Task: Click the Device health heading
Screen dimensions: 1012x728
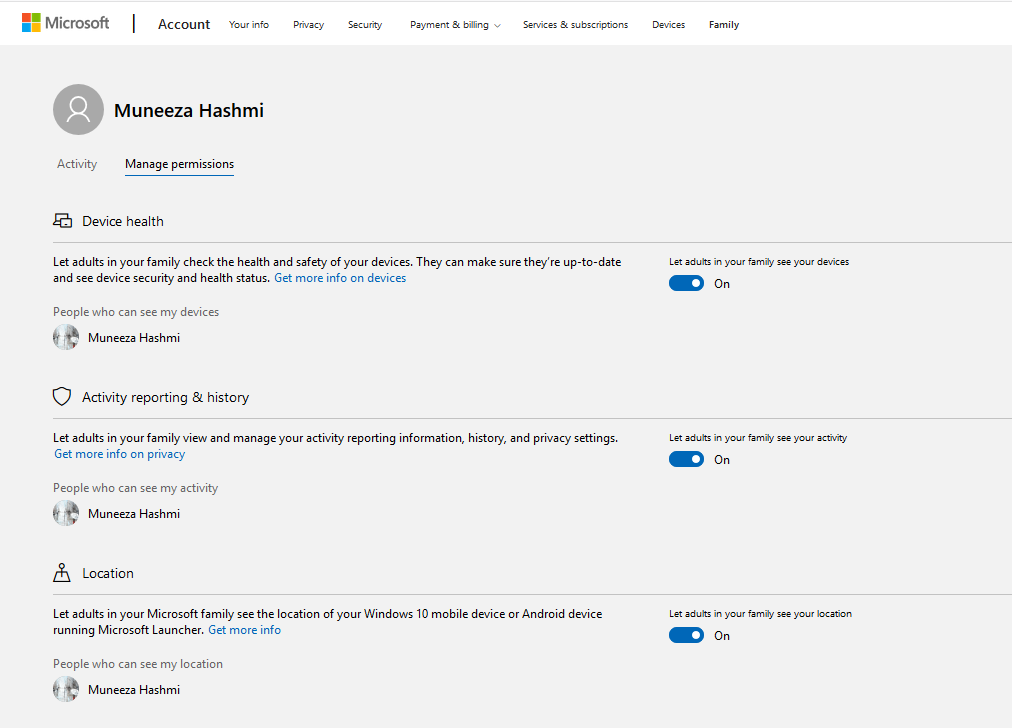Action: [x=123, y=221]
